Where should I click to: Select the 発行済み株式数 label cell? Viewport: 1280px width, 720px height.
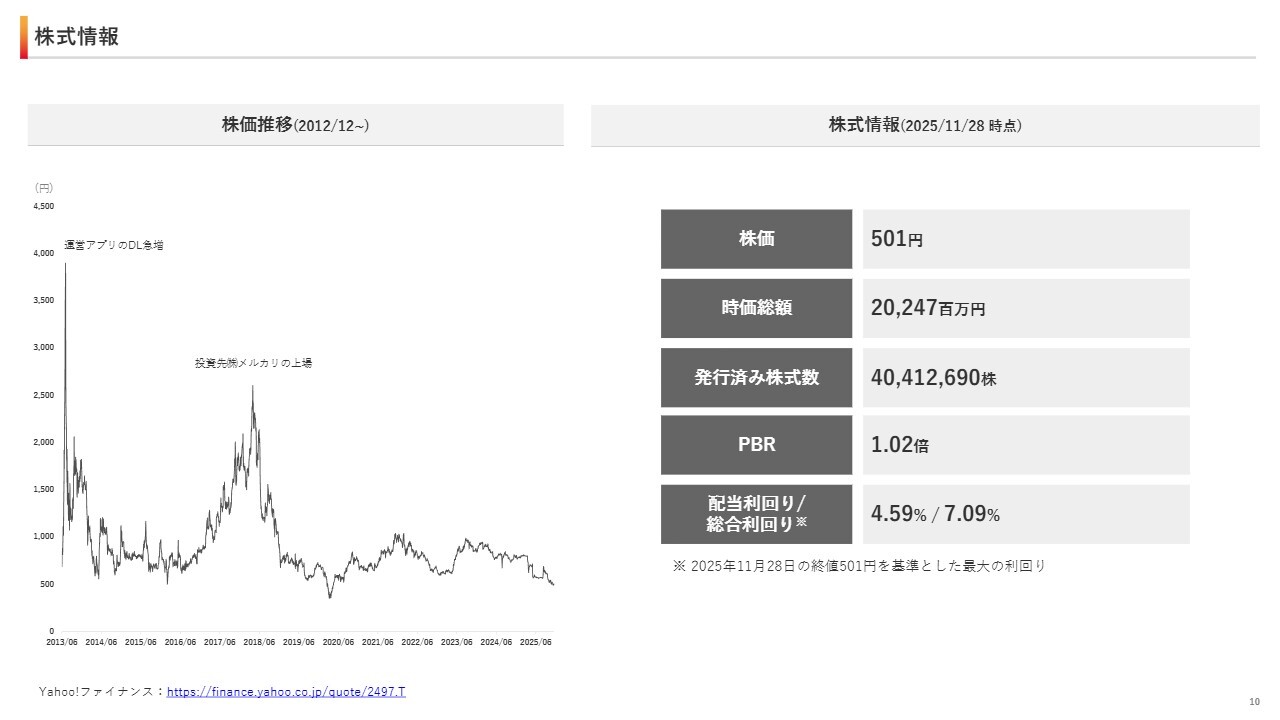(756, 377)
